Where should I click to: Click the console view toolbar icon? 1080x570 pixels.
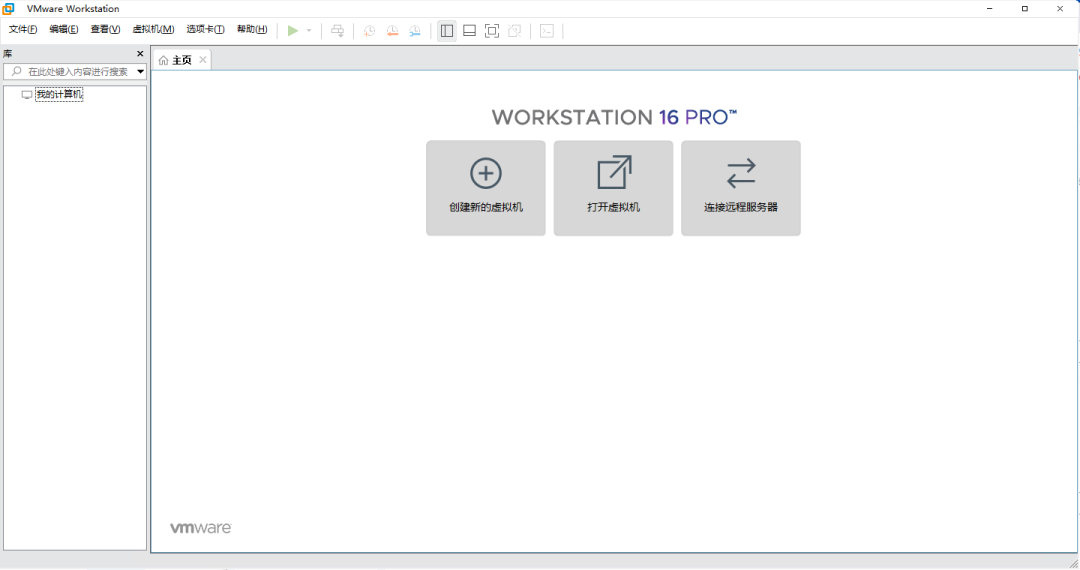(x=547, y=30)
